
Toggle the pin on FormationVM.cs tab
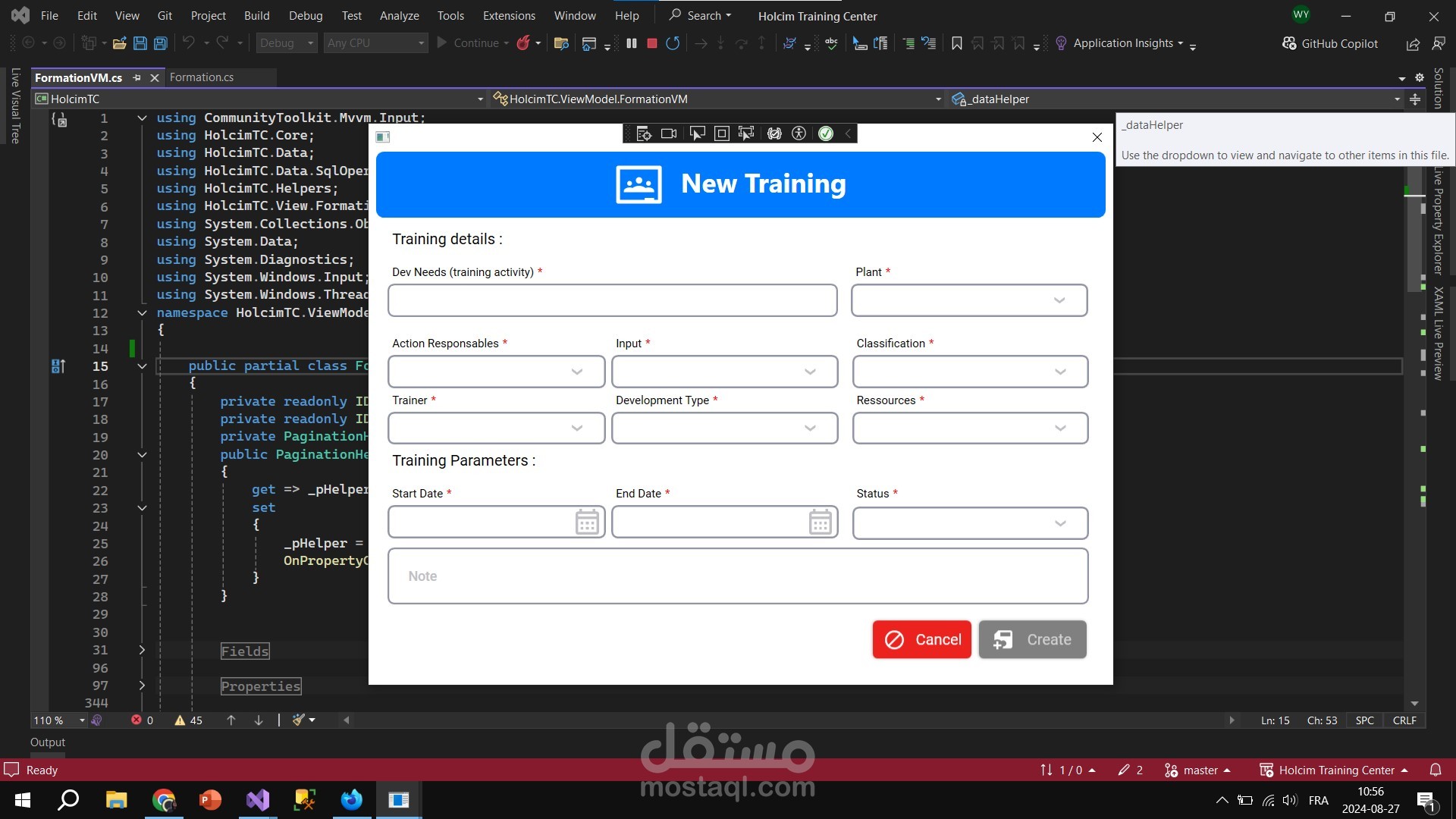[136, 77]
